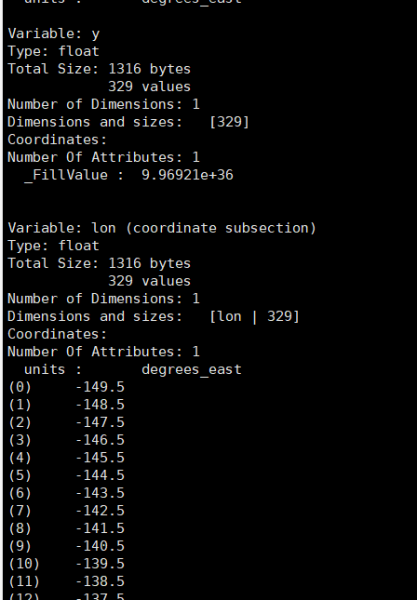Click longitude value -146.5 at index 3

point(100,440)
